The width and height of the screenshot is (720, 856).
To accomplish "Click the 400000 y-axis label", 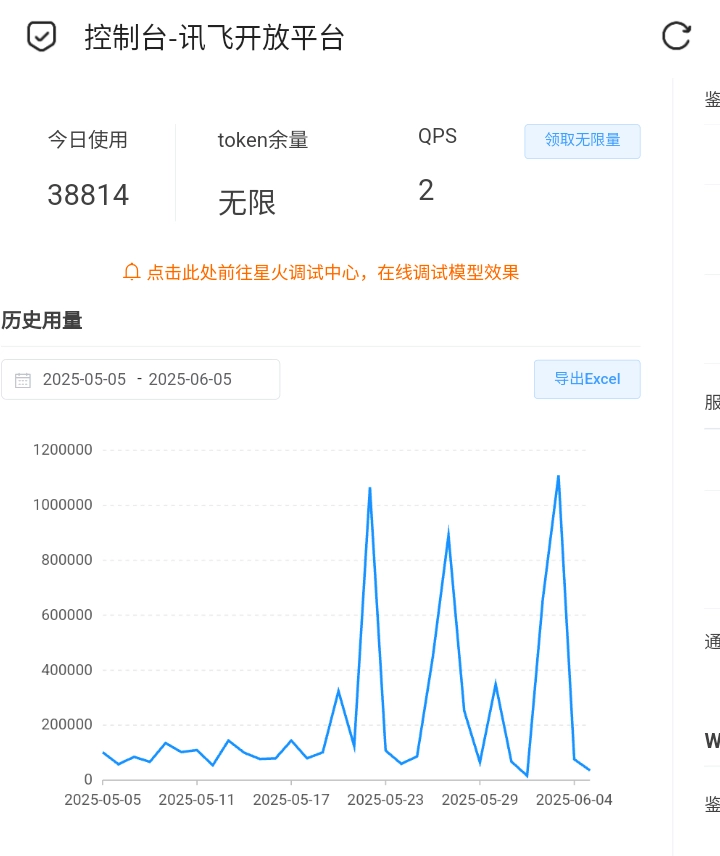I will pyautogui.click(x=67, y=670).
